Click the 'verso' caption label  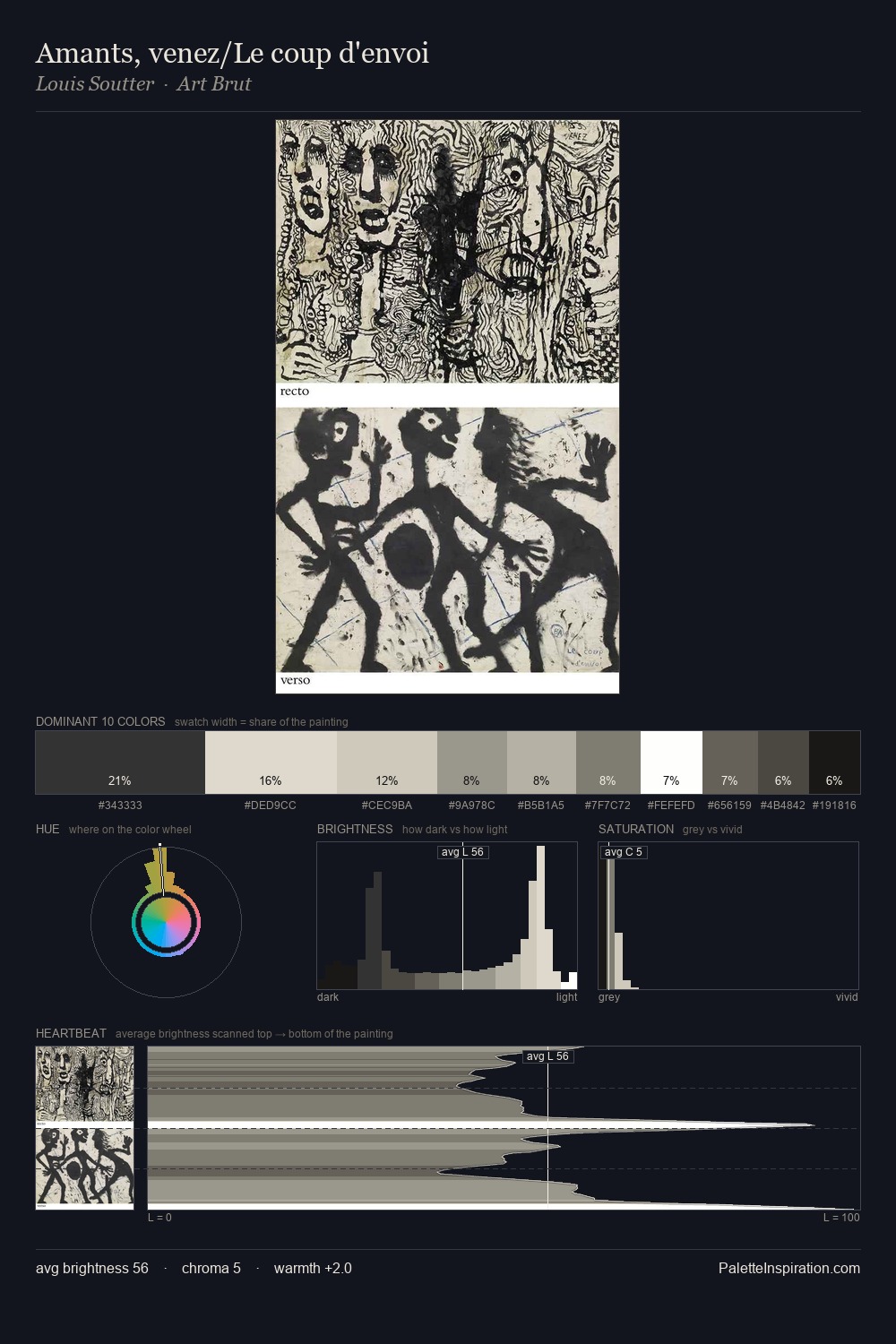point(295,681)
